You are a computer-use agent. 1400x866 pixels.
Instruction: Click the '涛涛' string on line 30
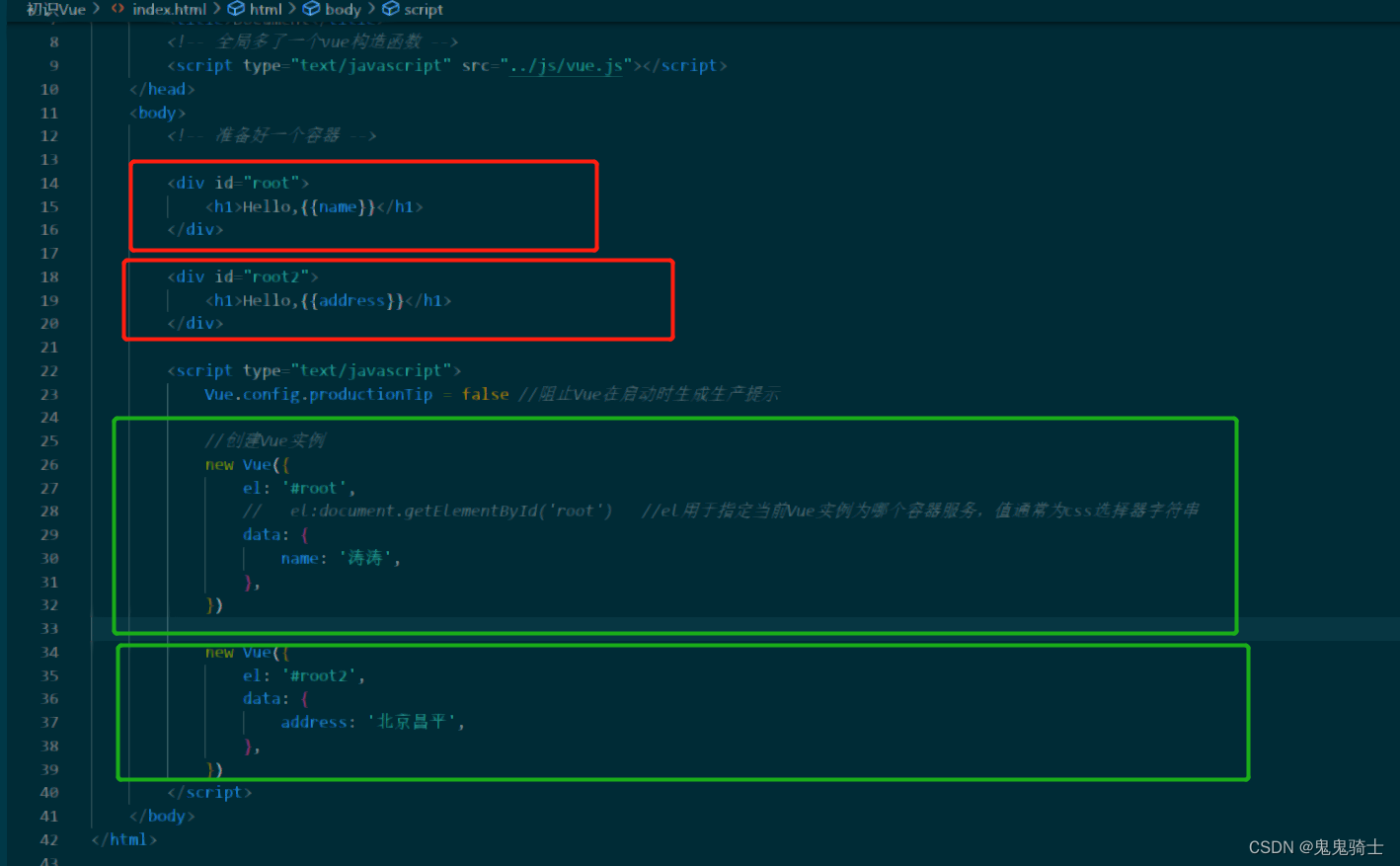click(x=366, y=558)
